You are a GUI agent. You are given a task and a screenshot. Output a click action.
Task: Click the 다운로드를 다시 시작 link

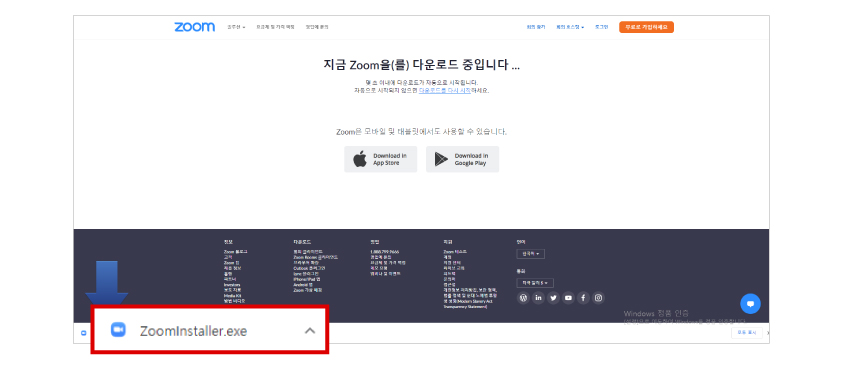445,91
